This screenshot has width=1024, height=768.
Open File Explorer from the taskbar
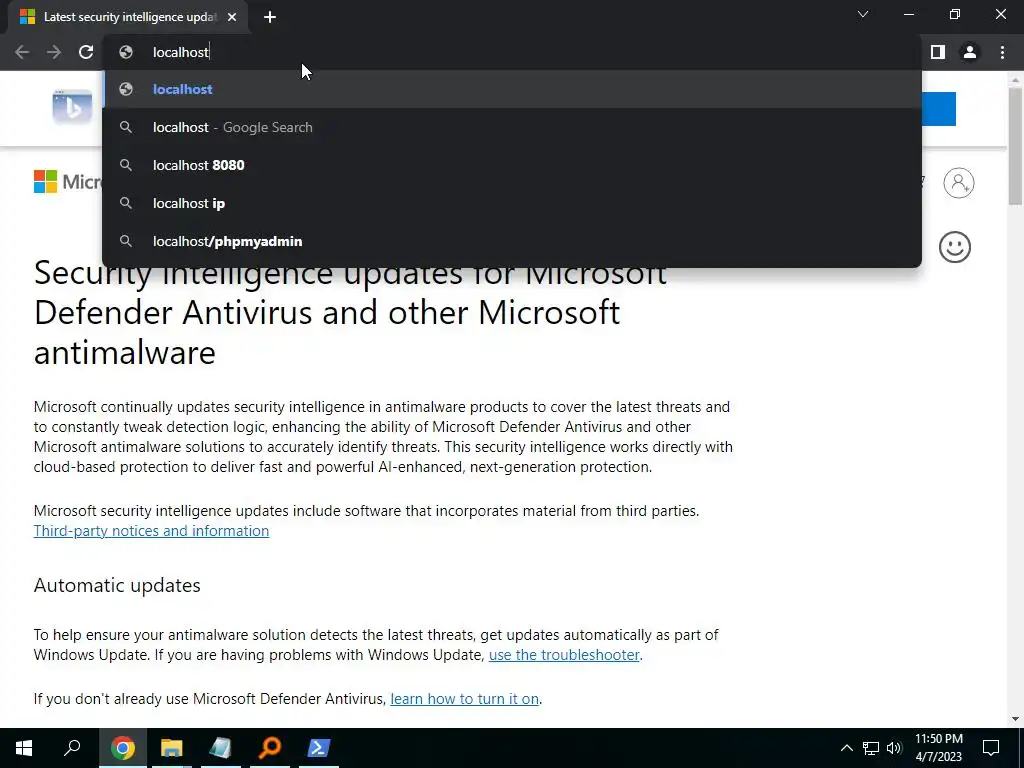click(x=172, y=748)
